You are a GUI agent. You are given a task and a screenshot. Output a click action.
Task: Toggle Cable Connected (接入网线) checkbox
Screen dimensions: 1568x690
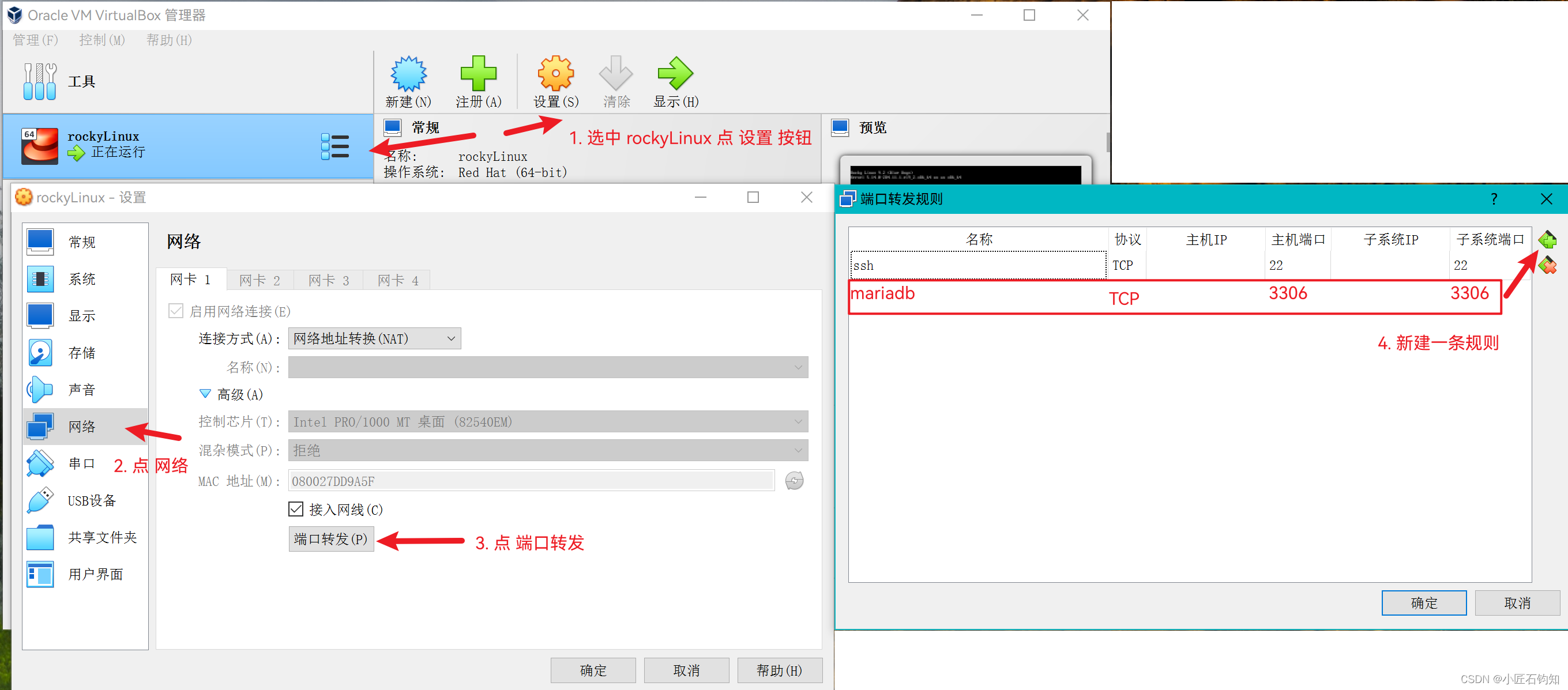coord(296,508)
